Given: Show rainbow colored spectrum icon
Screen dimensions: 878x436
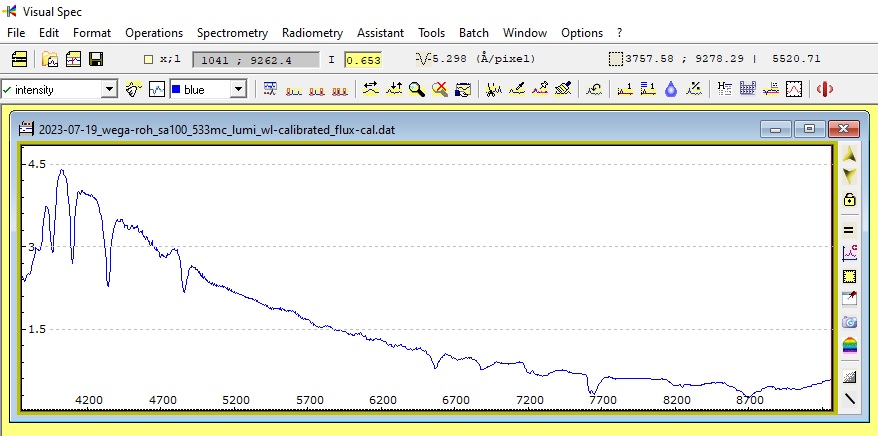Looking at the screenshot, I should [x=849, y=345].
